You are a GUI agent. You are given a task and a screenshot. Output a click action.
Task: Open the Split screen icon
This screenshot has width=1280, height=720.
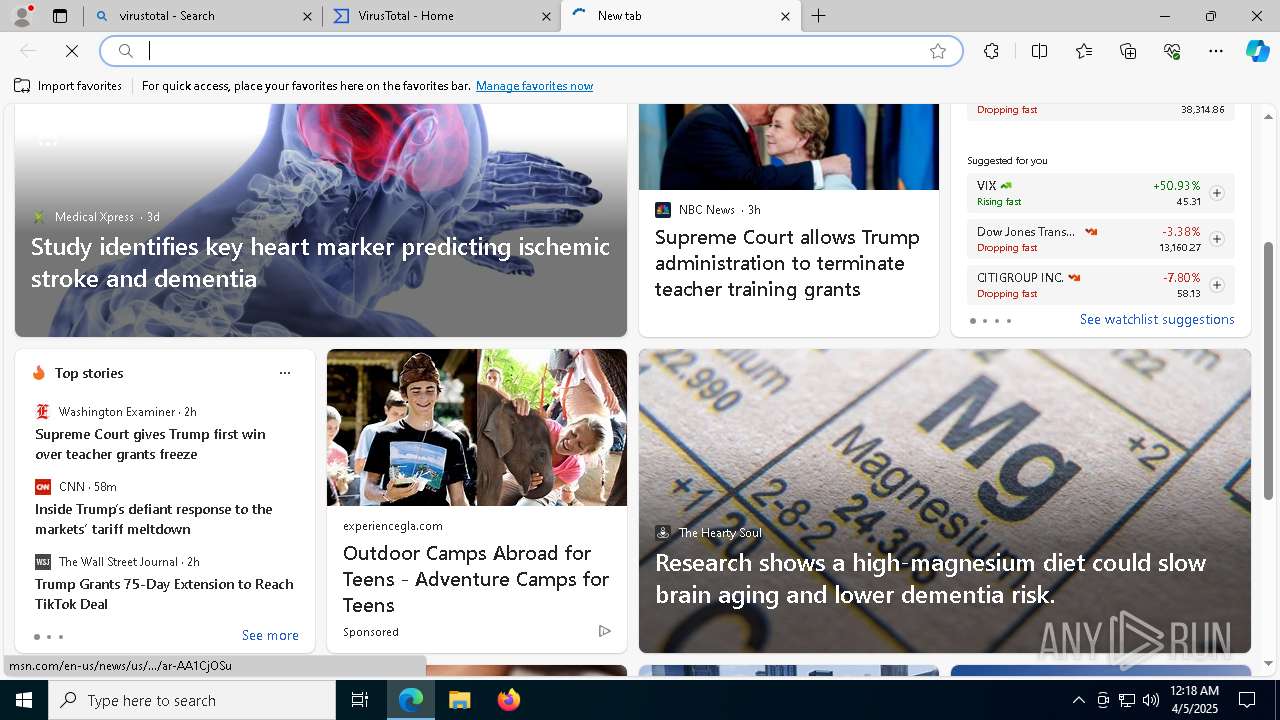[x=1039, y=51]
